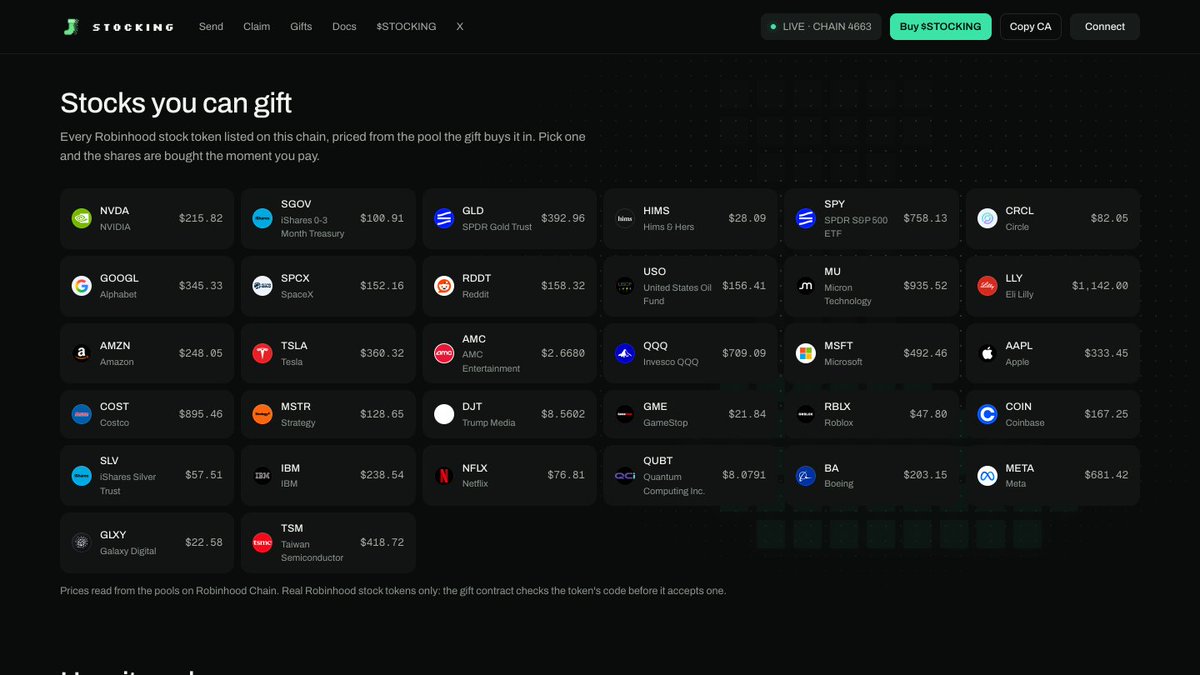Click the Circle CRCL logo icon
This screenshot has width=1200, height=675.
tap(987, 218)
